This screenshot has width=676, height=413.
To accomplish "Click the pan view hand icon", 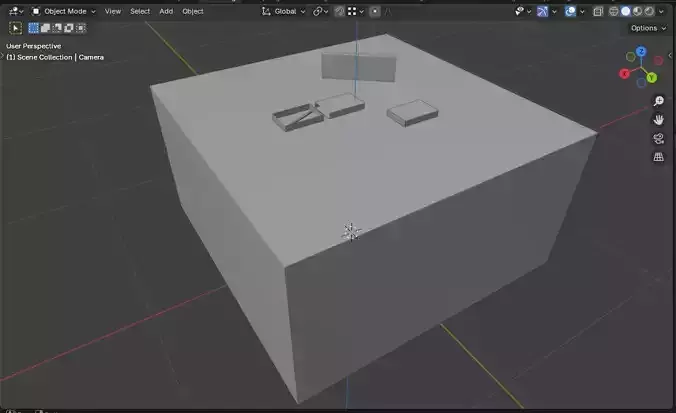I will click(658, 120).
